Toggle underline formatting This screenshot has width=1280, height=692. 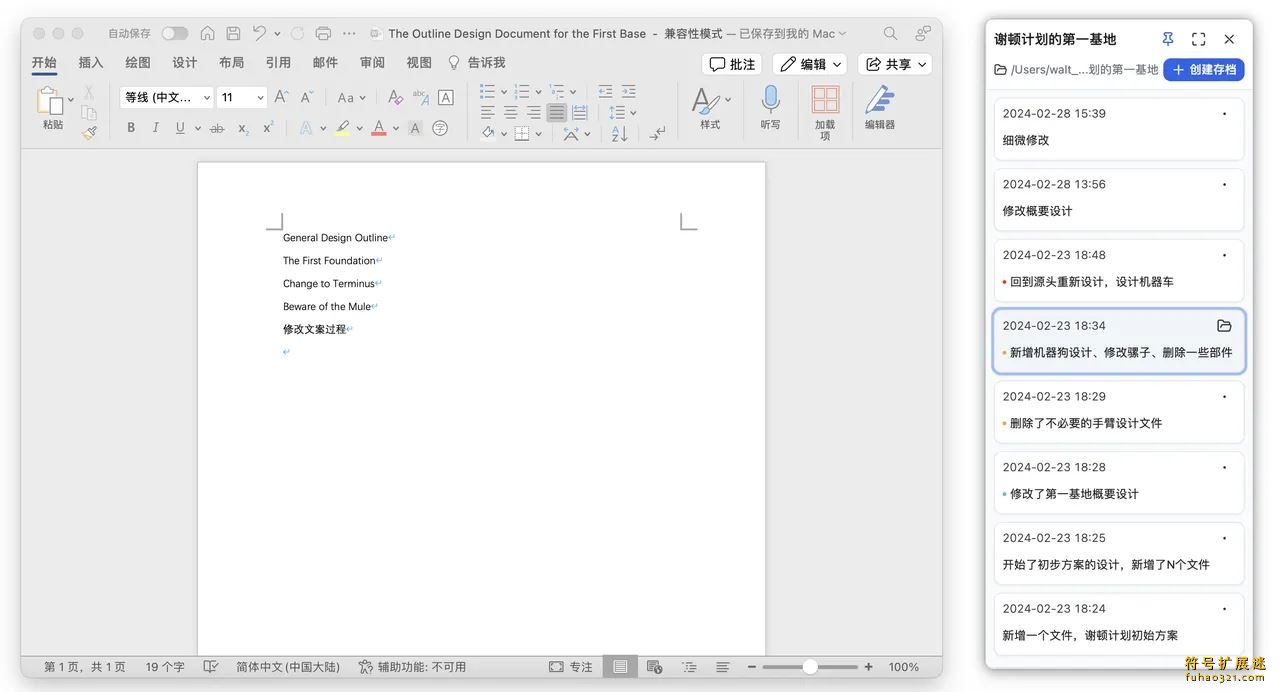coord(180,128)
